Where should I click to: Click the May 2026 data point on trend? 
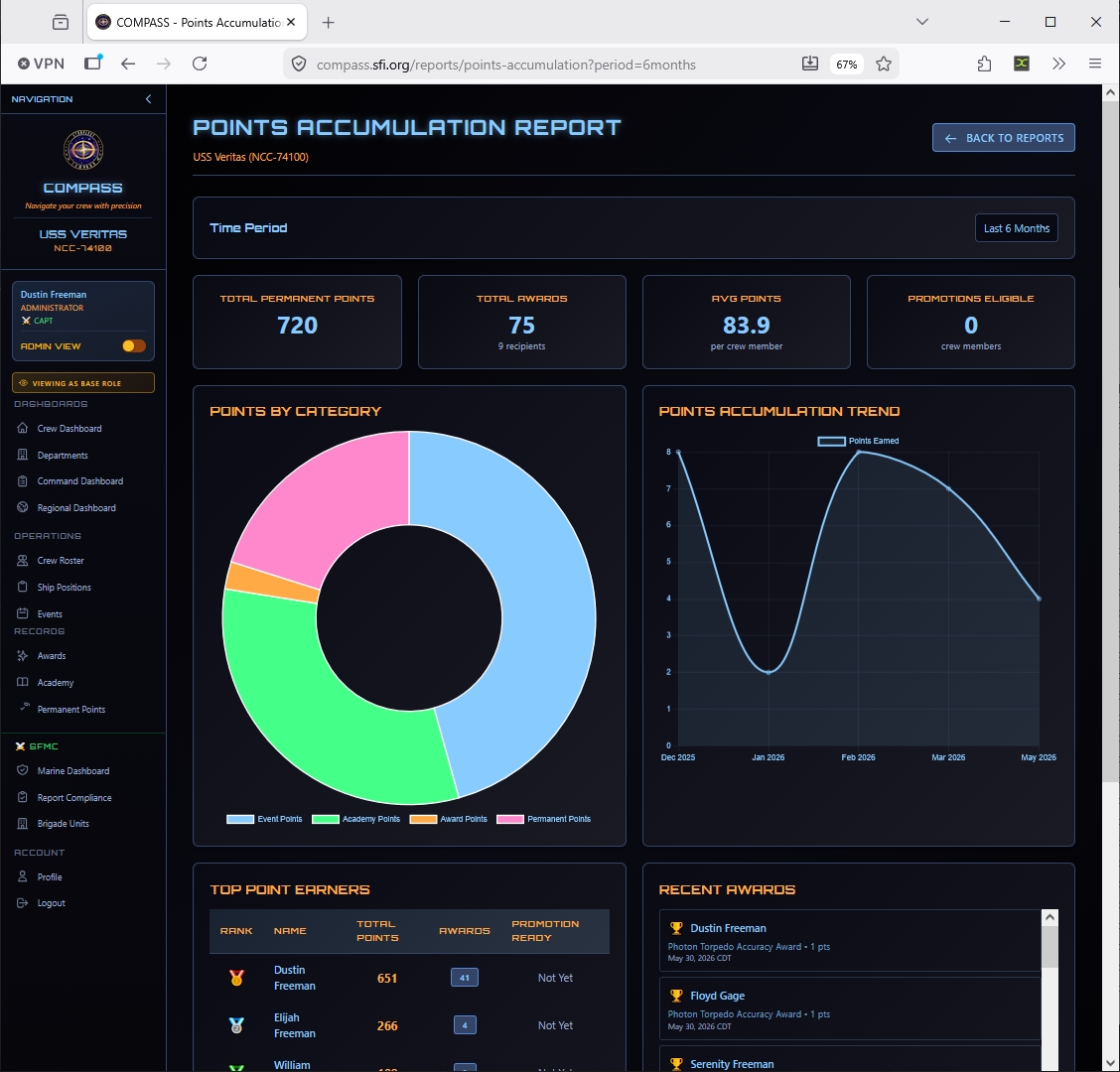pos(1039,599)
